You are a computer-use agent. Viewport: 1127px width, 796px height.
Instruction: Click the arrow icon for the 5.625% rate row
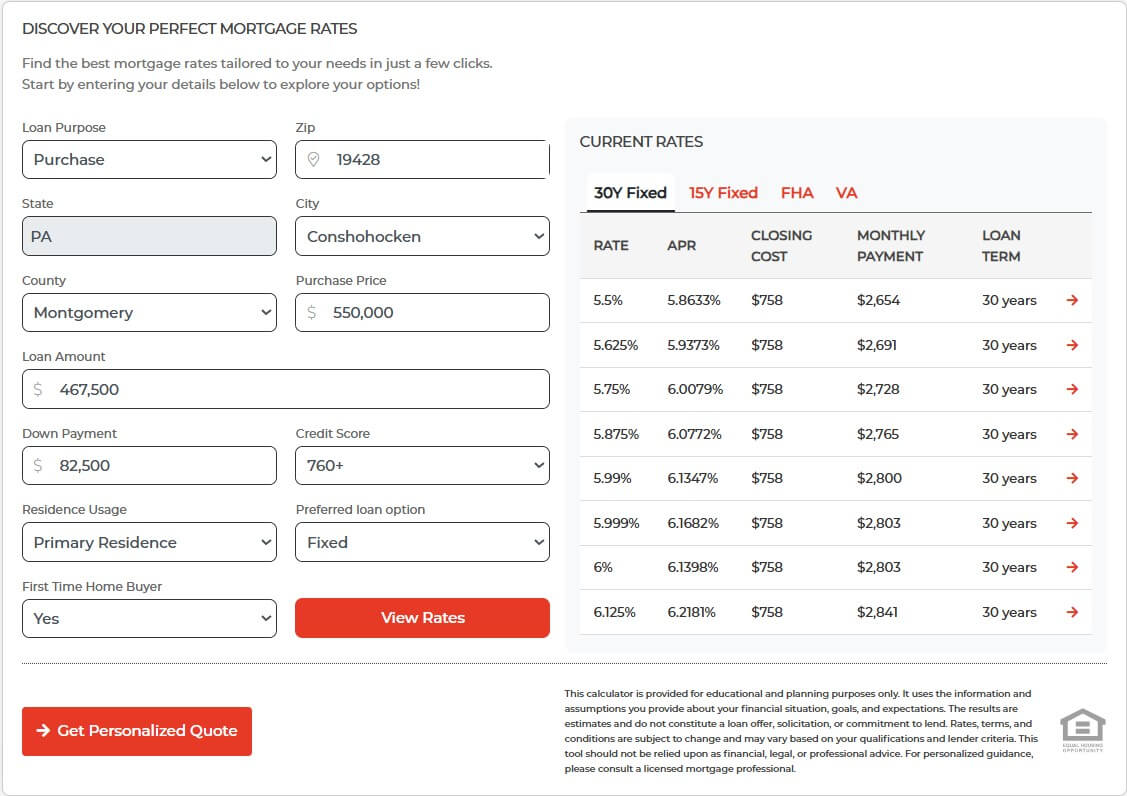(1072, 345)
